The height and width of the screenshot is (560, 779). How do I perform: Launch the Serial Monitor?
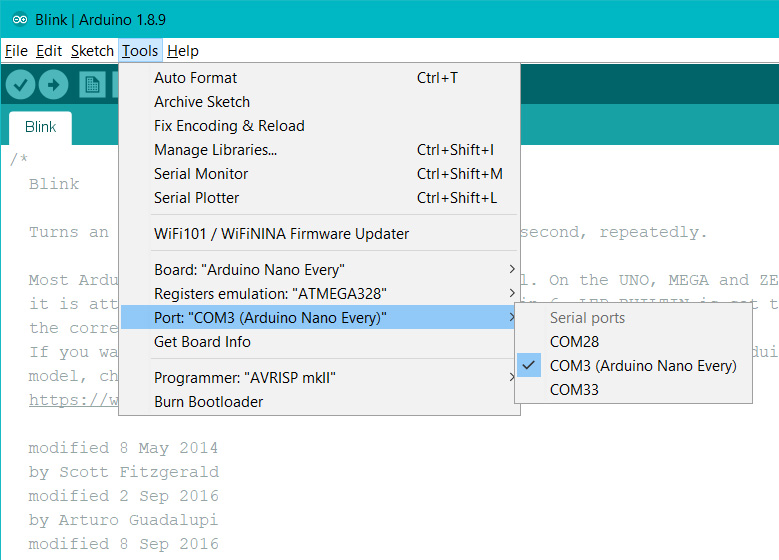(319, 174)
